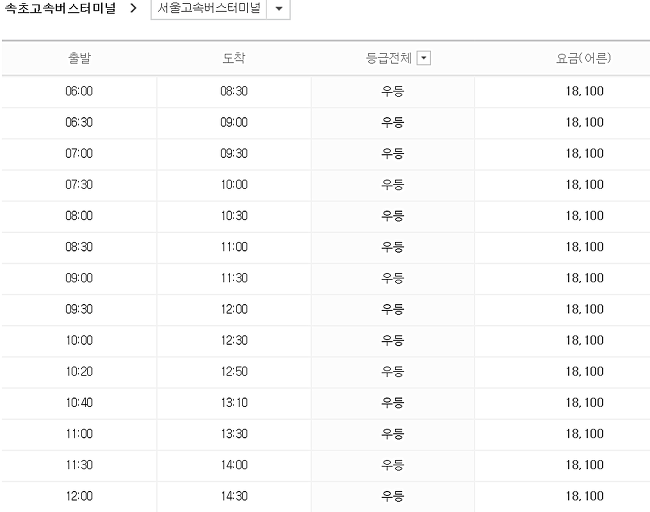Open the 등급전체 grade filter dropdown
This screenshot has height=512, width=650.
tap(423, 58)
